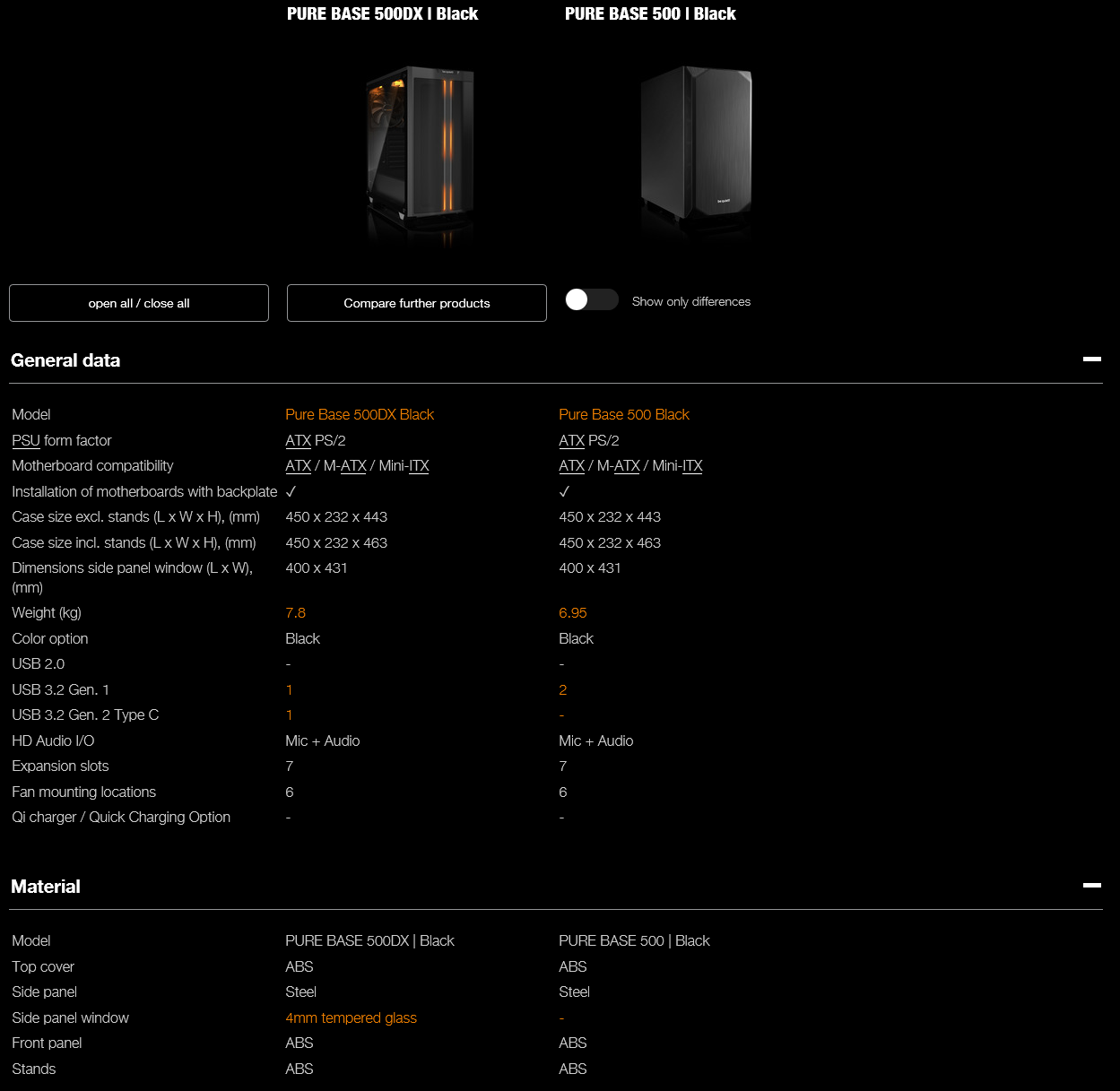Click the Motherboard compatibility row label
1120x1091 pixels.
click(92, 465)
